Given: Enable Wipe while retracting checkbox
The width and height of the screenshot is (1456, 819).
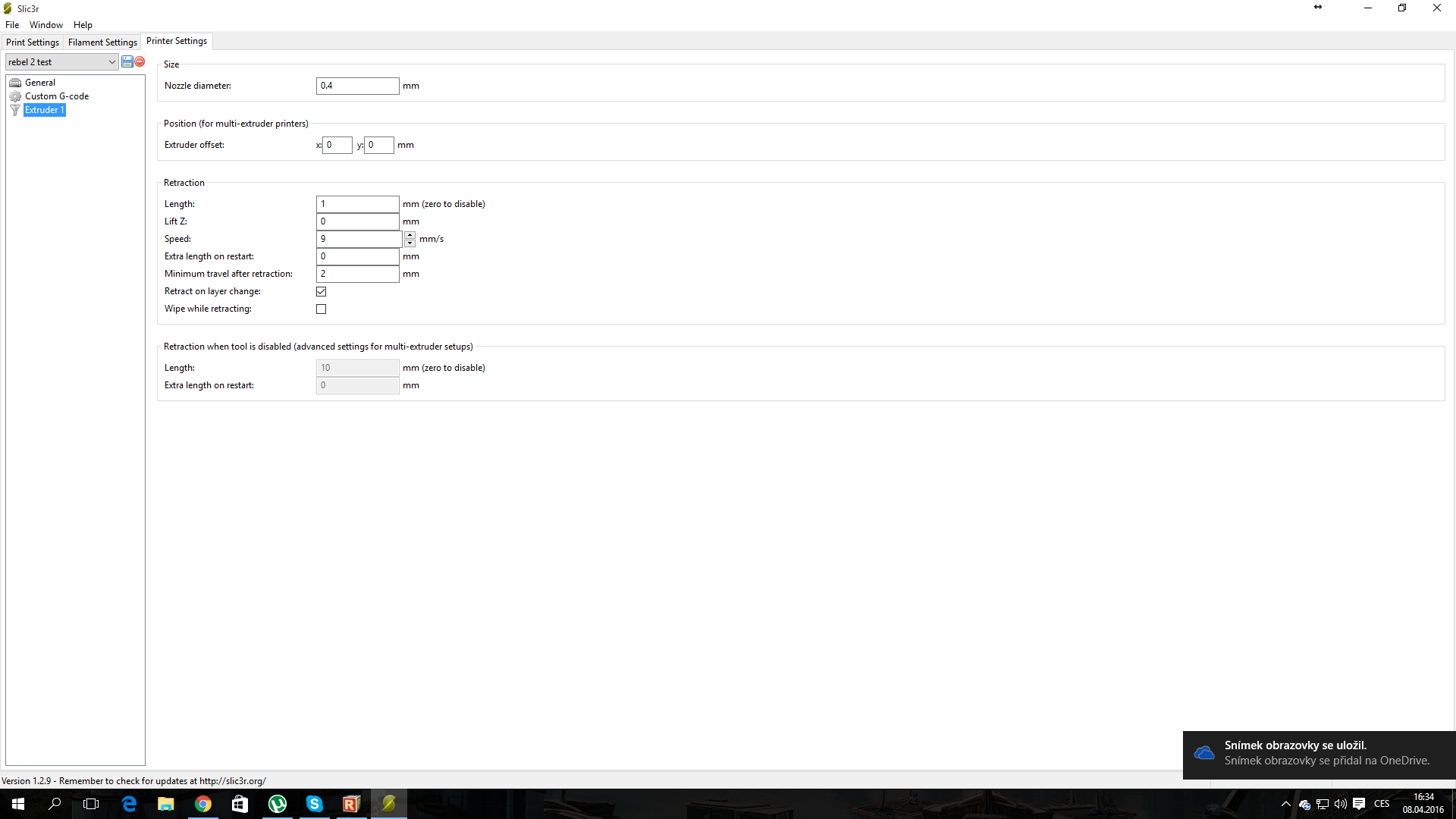Looking at the screenshot, I should [322, 309].
